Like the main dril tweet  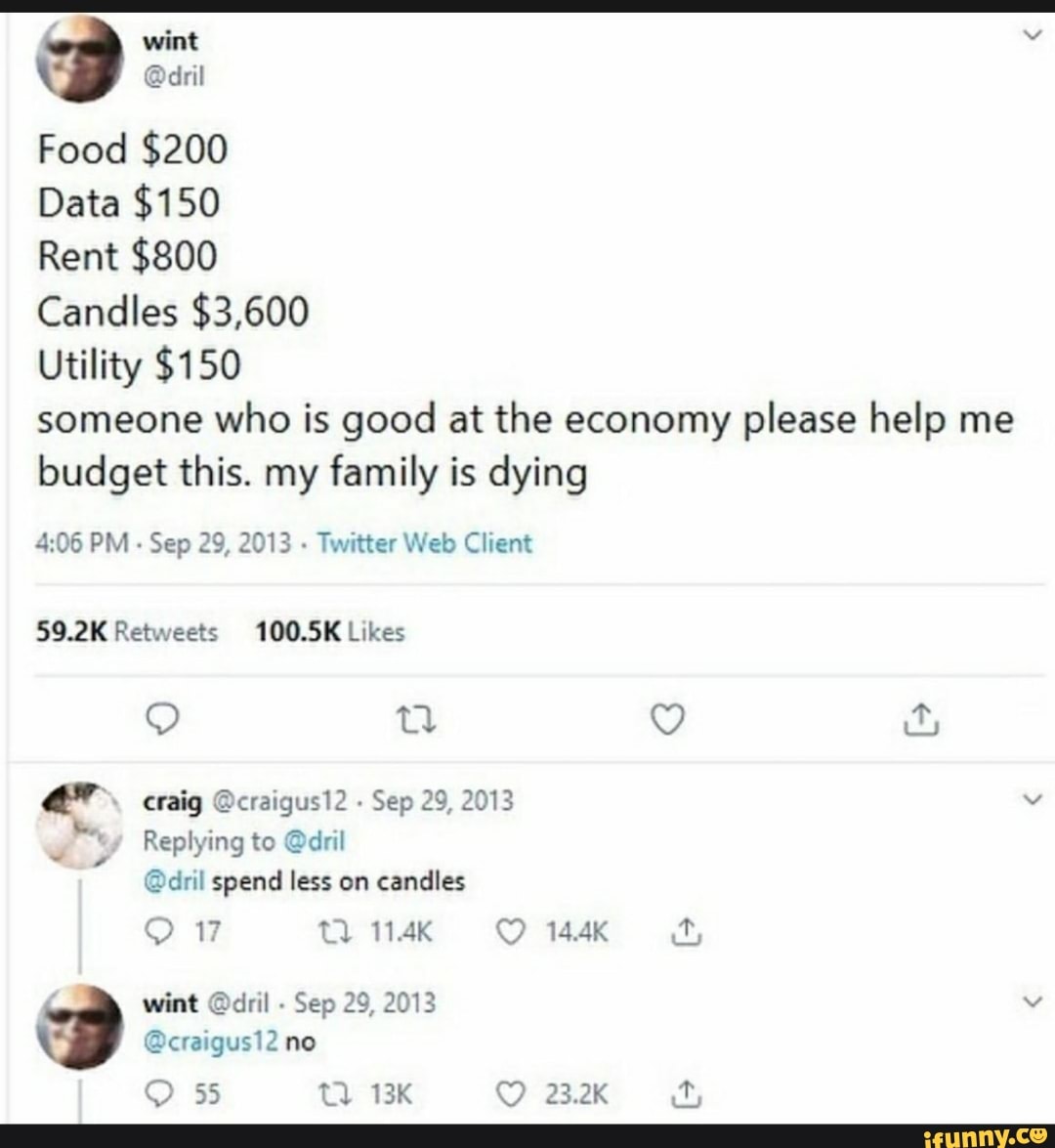tap(668, 720)
